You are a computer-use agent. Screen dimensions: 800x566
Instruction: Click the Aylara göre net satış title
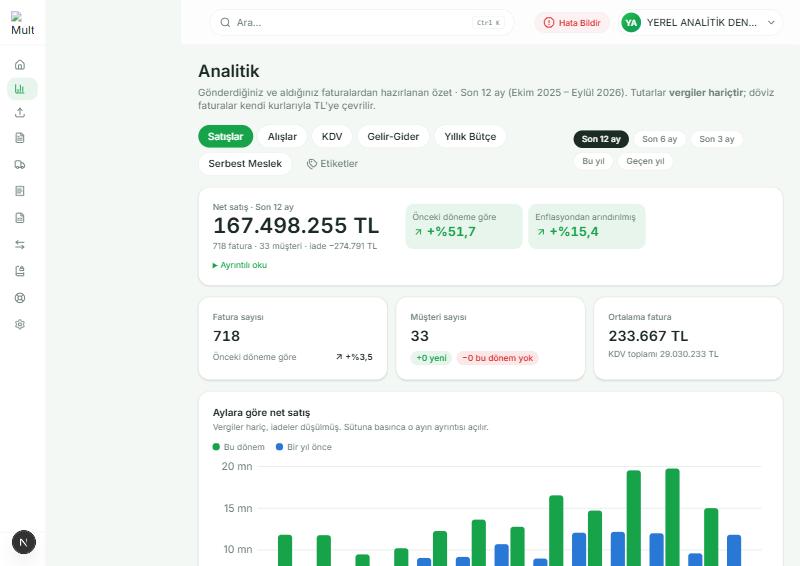(x=261, y=412)
